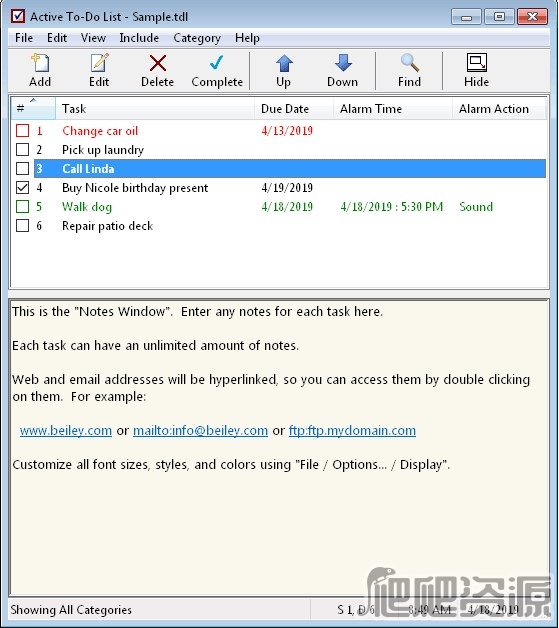This screenshot has width=559, height=628.
Task: Click the mailto:info@beiley.com link
Action: (x=200, y=431)
